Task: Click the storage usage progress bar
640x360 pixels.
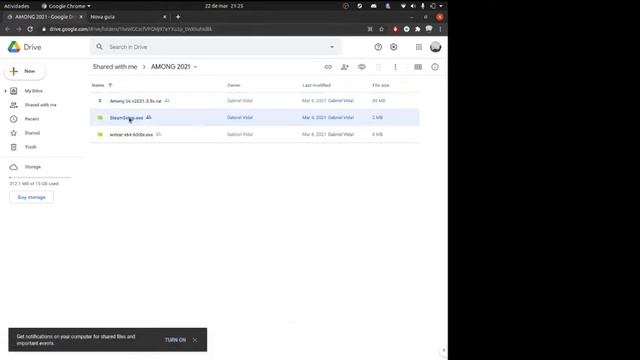Action: coord(40,178)
